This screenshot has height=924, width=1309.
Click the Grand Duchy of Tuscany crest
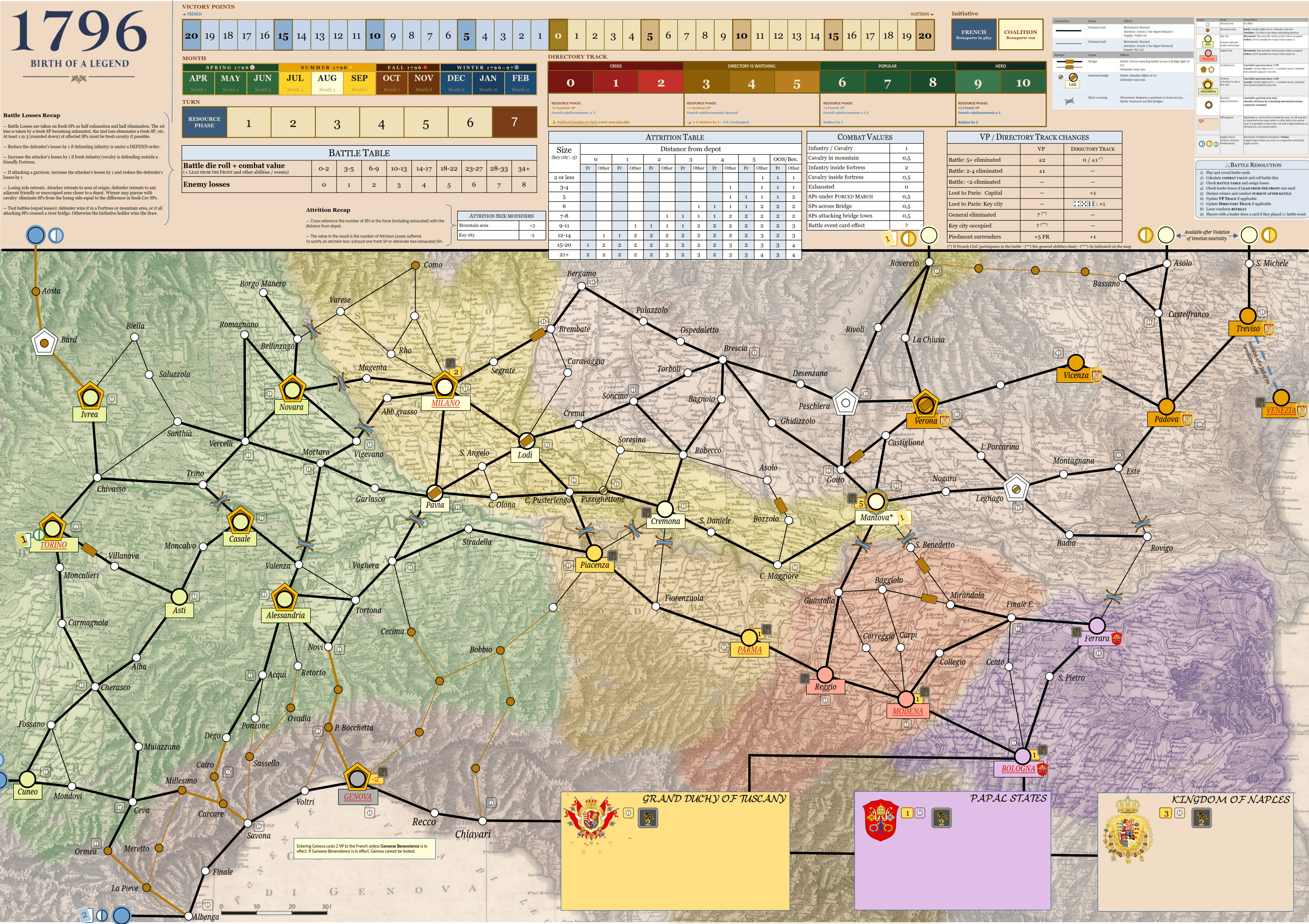(591, 820)
